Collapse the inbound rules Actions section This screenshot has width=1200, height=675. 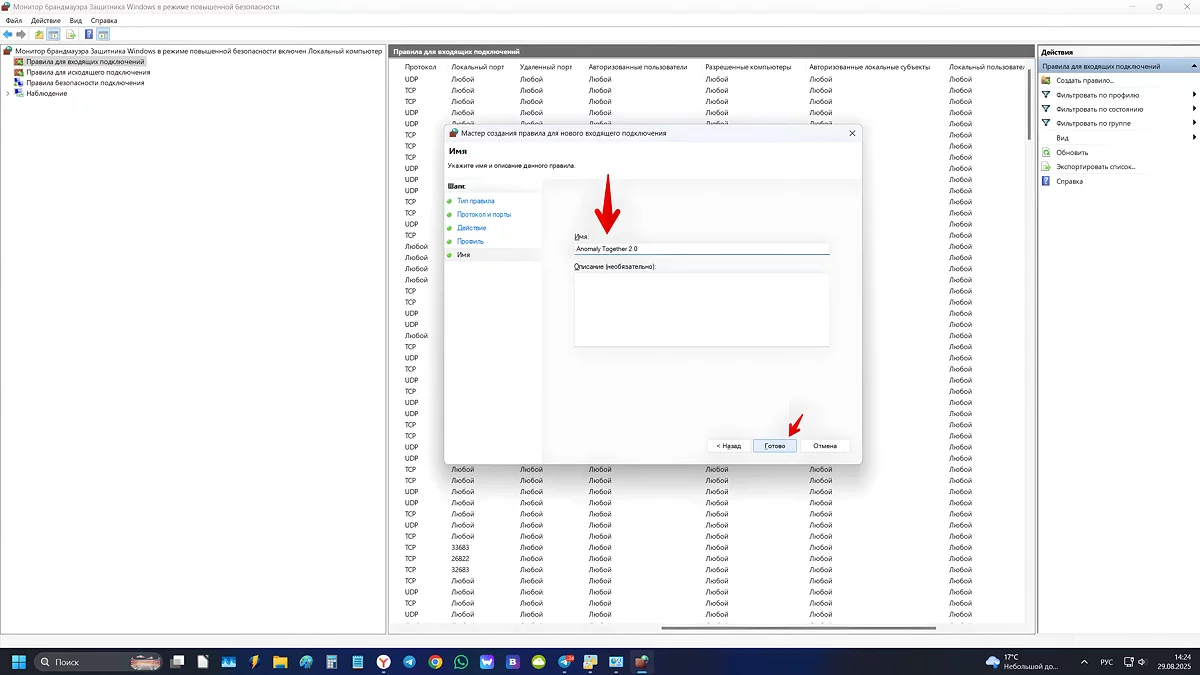[1194, 66]
